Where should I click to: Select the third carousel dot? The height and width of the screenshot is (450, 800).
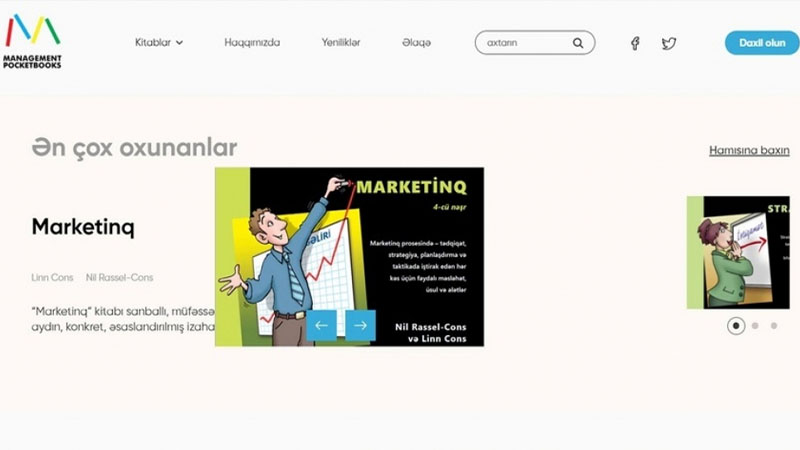pos(774,326)
